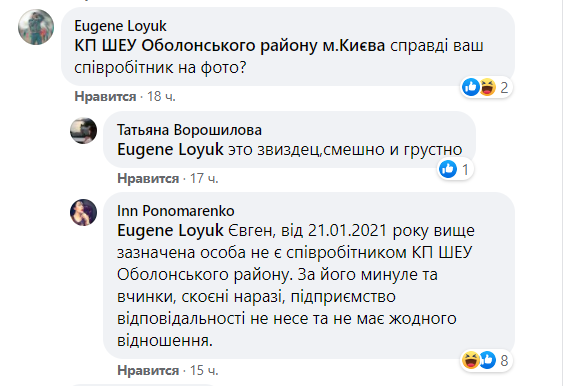Open tagged page КП ШЕУ Оболонського району м.Києва

pos(229,46)
